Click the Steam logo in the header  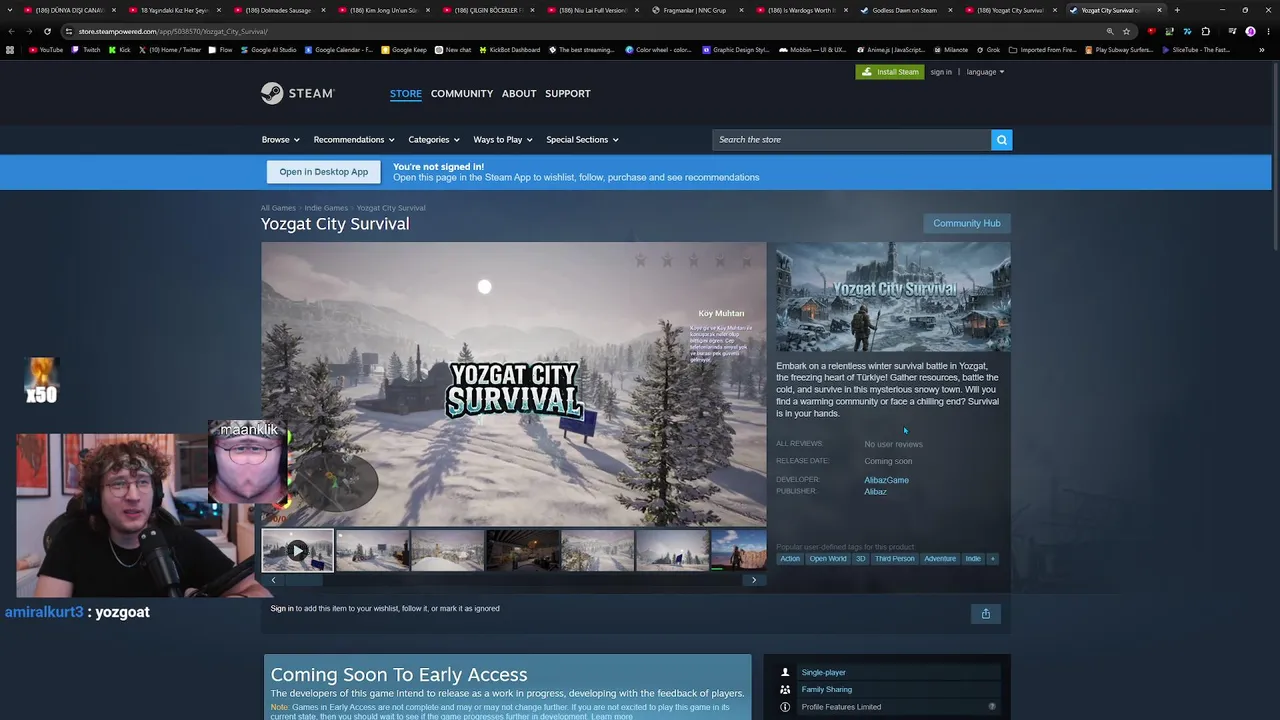click(297, 93)
